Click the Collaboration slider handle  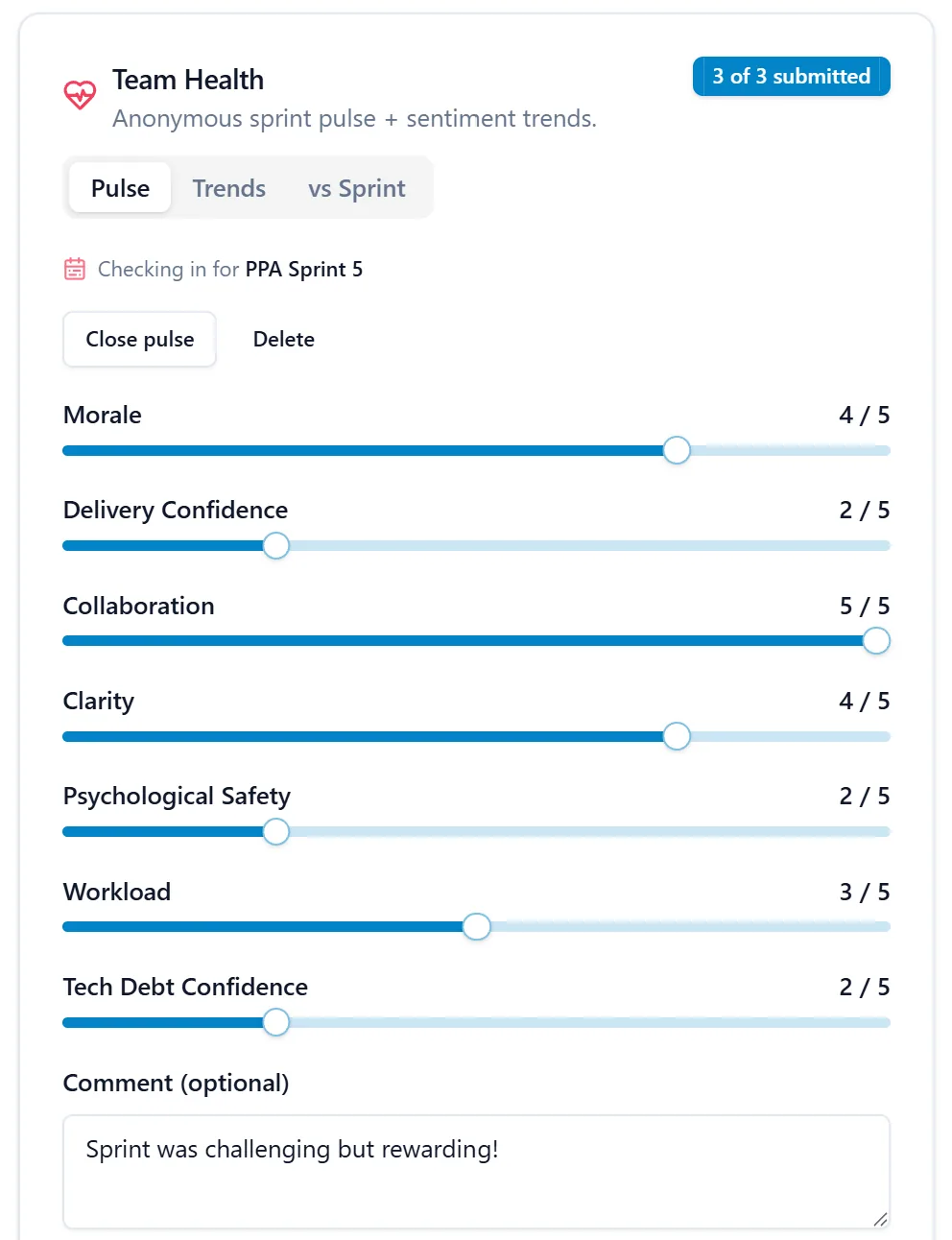click(x=876, y=641)
